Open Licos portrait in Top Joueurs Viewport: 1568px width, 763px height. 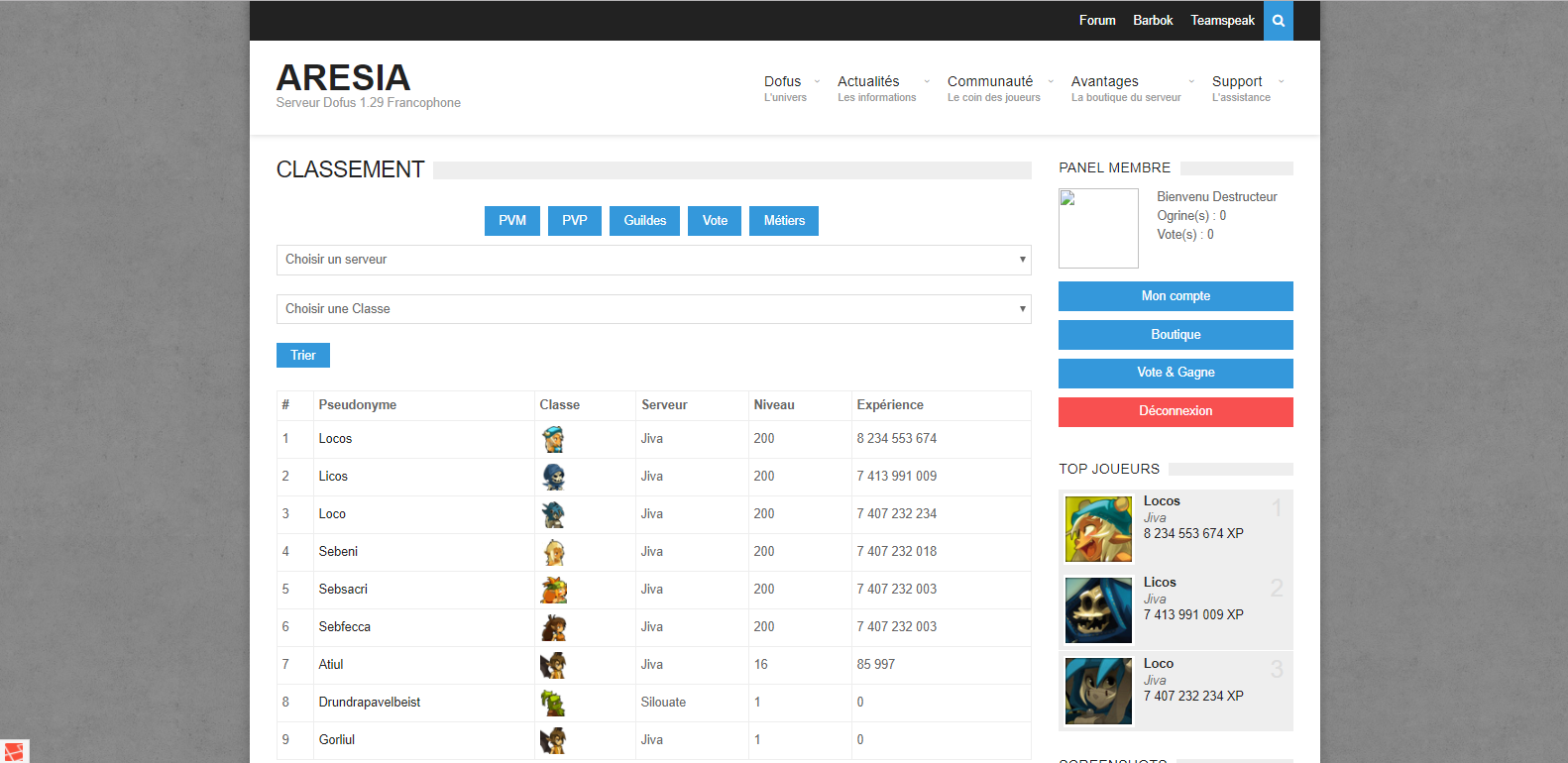[1098, 610]
